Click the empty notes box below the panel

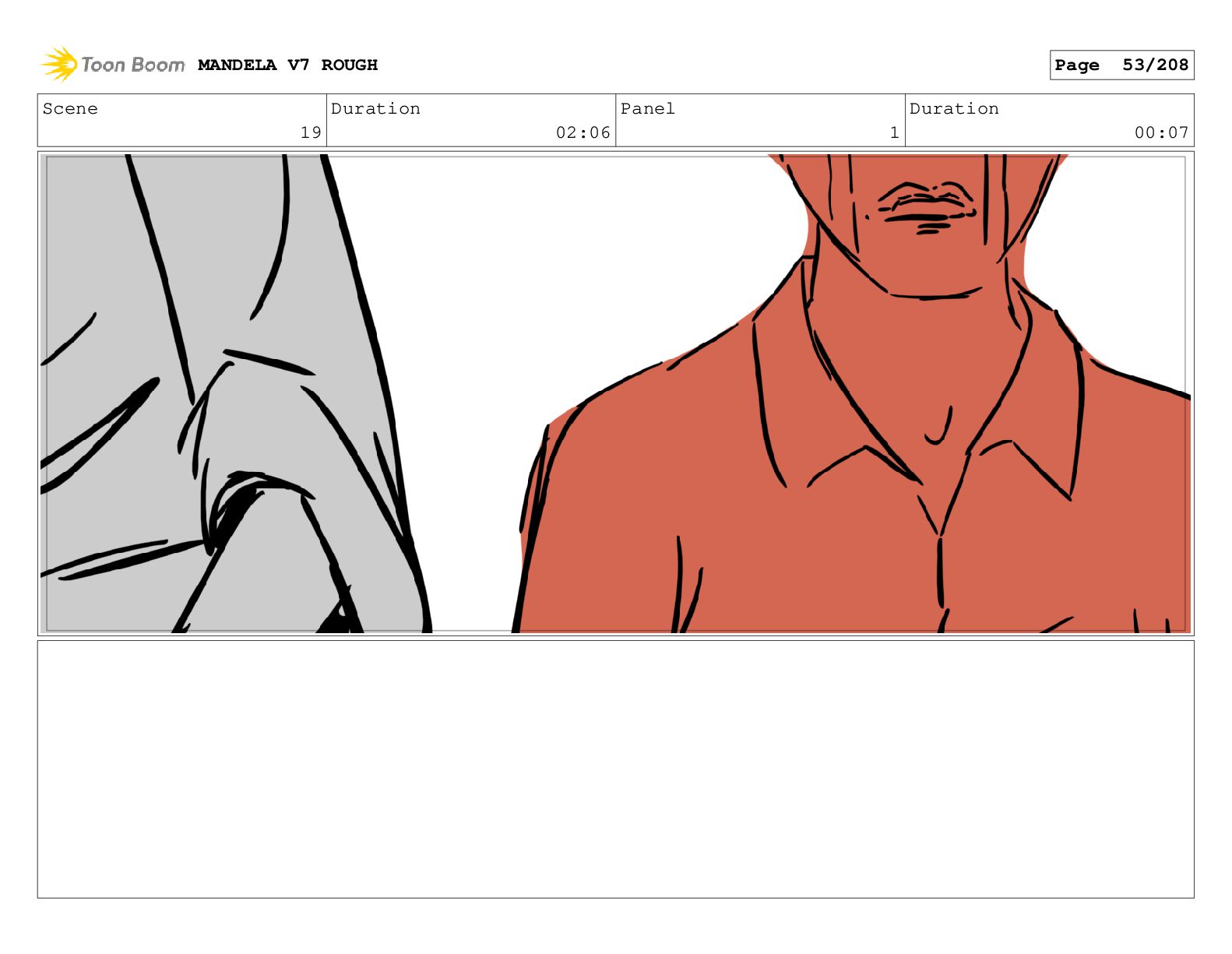pos(615,769)
